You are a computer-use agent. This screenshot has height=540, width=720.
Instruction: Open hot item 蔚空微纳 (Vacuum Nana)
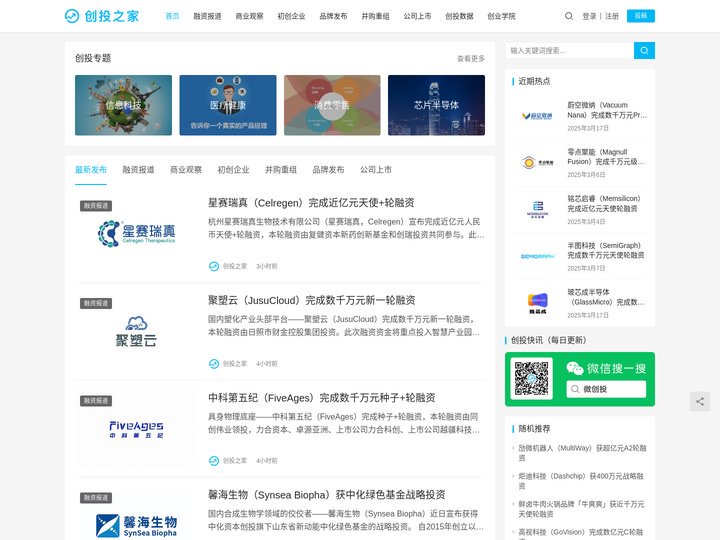point(607,110)
